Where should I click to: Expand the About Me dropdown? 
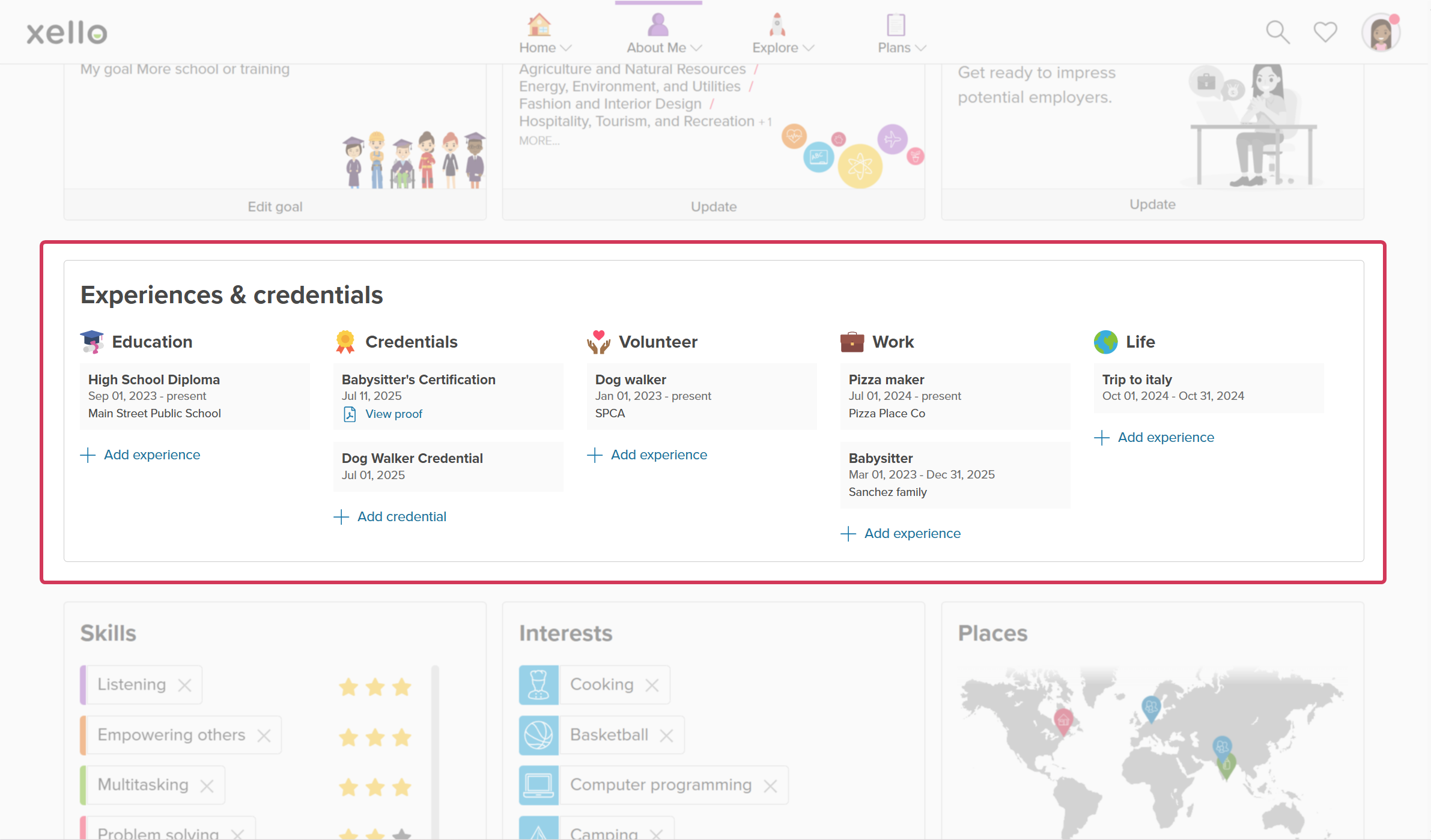point(697,47)
